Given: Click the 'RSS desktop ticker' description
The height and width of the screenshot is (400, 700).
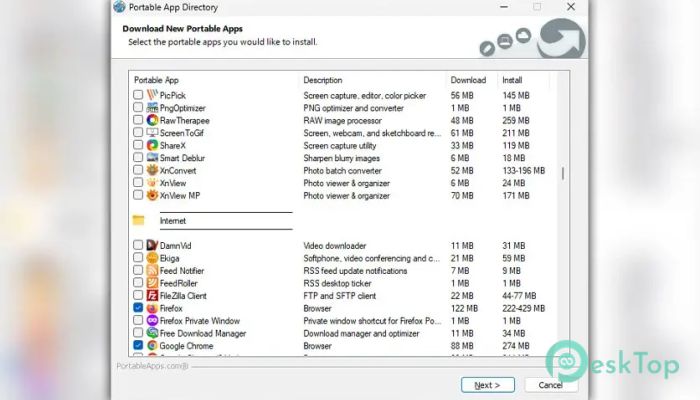Looking at the screenshot, I should 338,283.
